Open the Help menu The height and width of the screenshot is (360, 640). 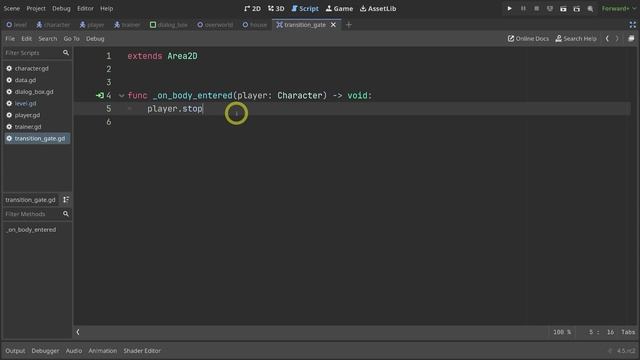(107, 8)
